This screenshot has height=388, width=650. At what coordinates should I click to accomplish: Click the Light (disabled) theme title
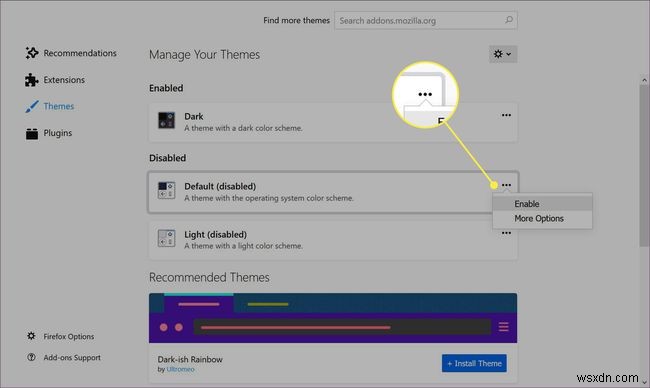coord(216,235)
